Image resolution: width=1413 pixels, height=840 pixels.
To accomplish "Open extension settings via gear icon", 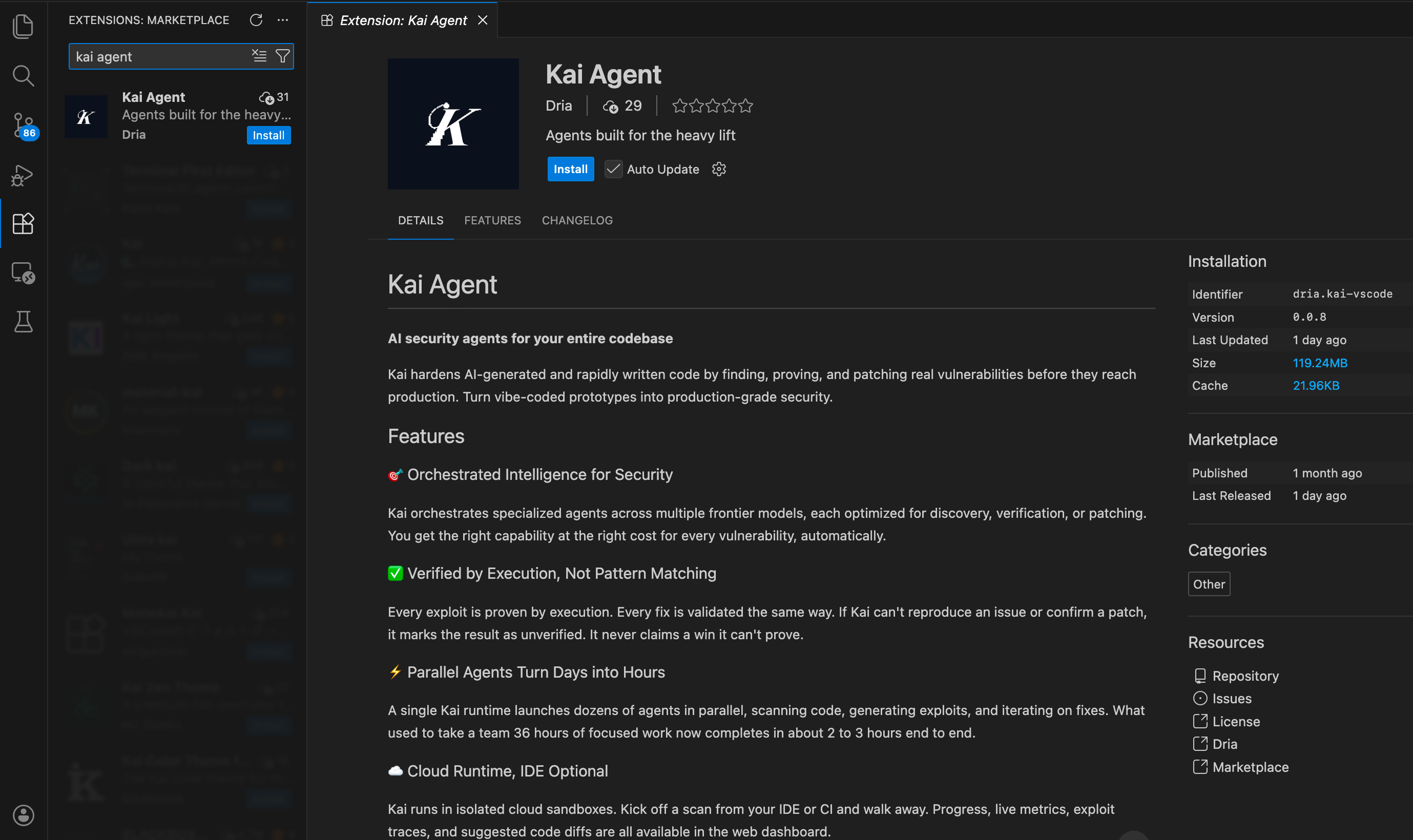I will (x=718, y=169).
